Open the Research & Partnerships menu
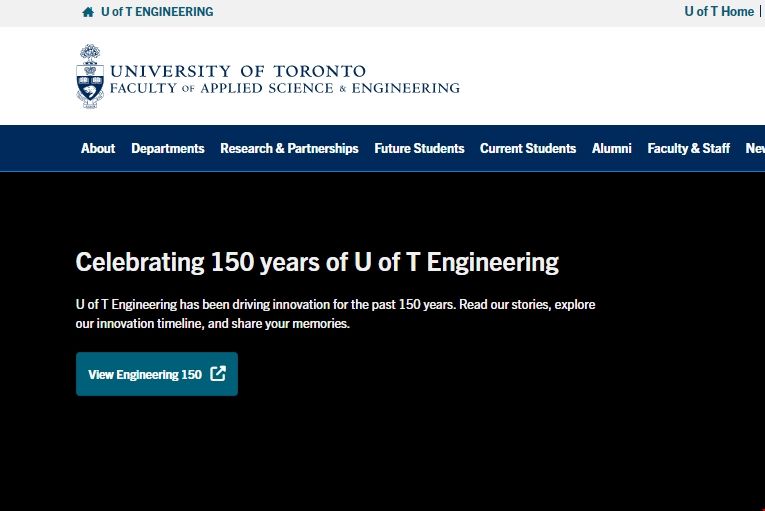This screenshot has height=511, width=765. [289, 148]
